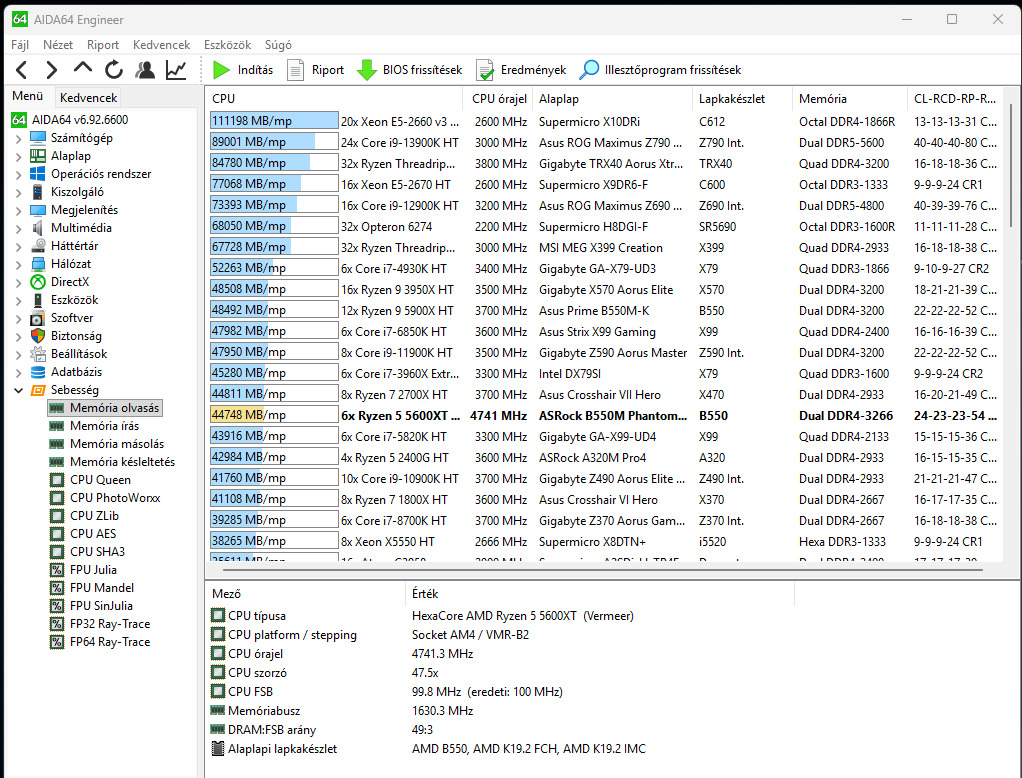Screen dimensions: 1022x778
Task: Click the back navigation arrow
Action: pos(22,70)
